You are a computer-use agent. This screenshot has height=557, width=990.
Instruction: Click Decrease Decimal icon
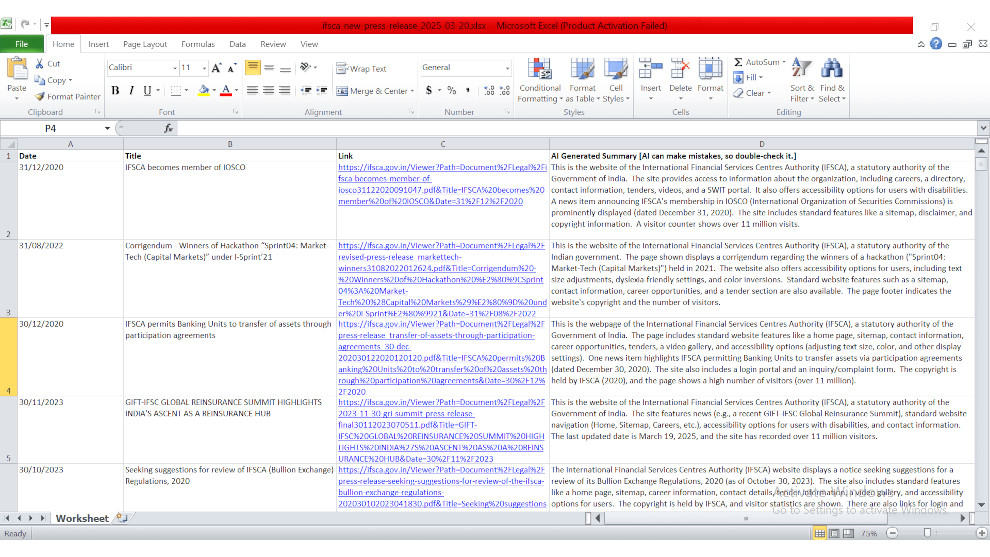[x=504, y=90]
